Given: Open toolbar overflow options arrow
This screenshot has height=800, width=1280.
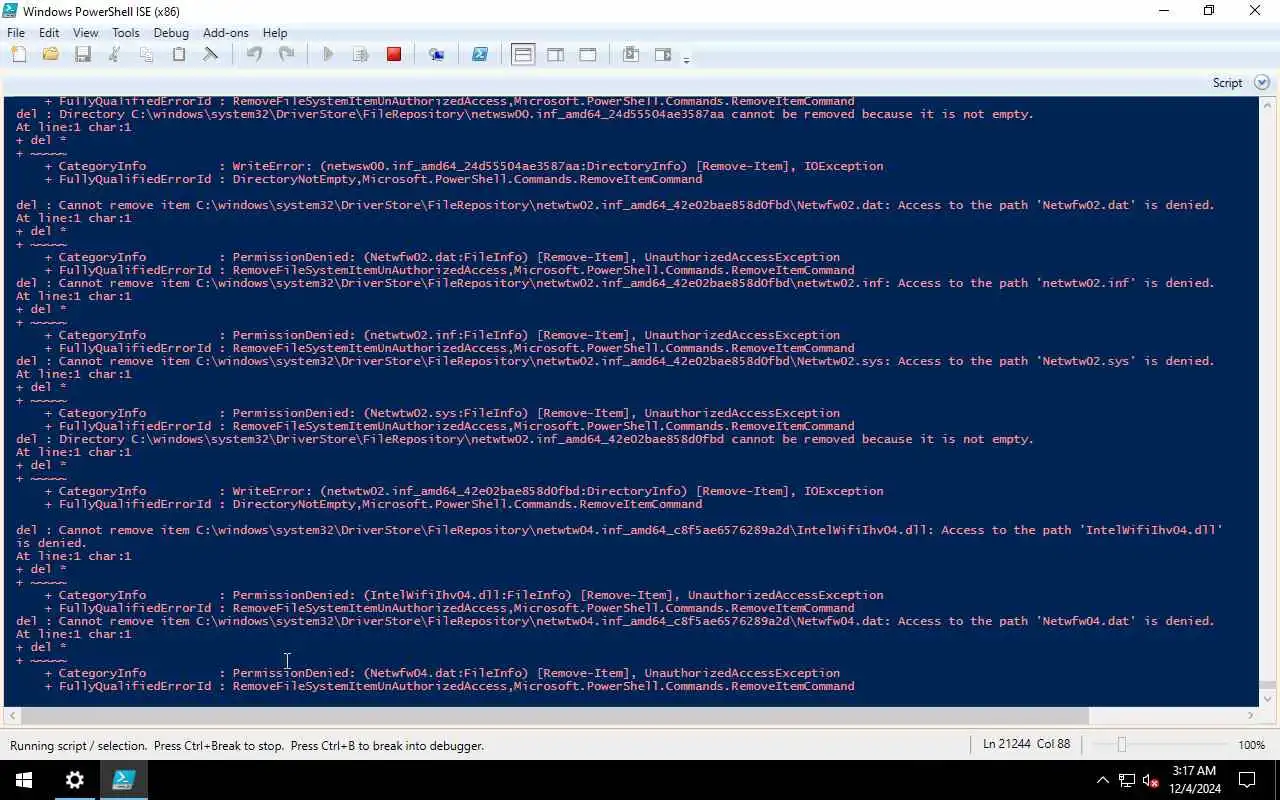Looking at the screenshot, I should [x=686, y=60].
